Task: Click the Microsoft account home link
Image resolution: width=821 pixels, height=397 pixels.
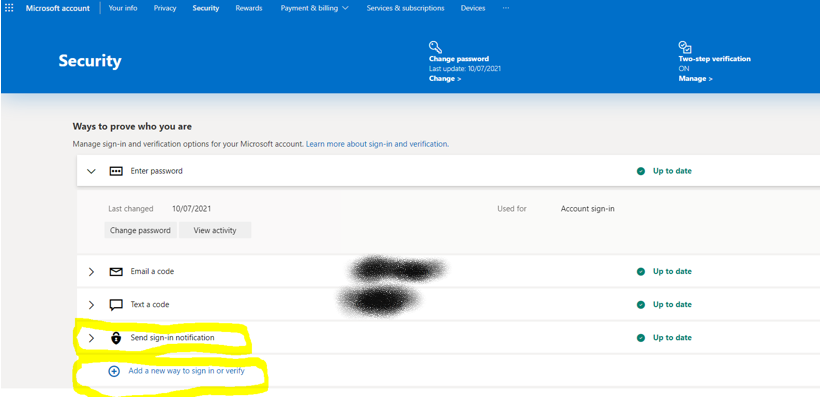Action: pos(58,8)
